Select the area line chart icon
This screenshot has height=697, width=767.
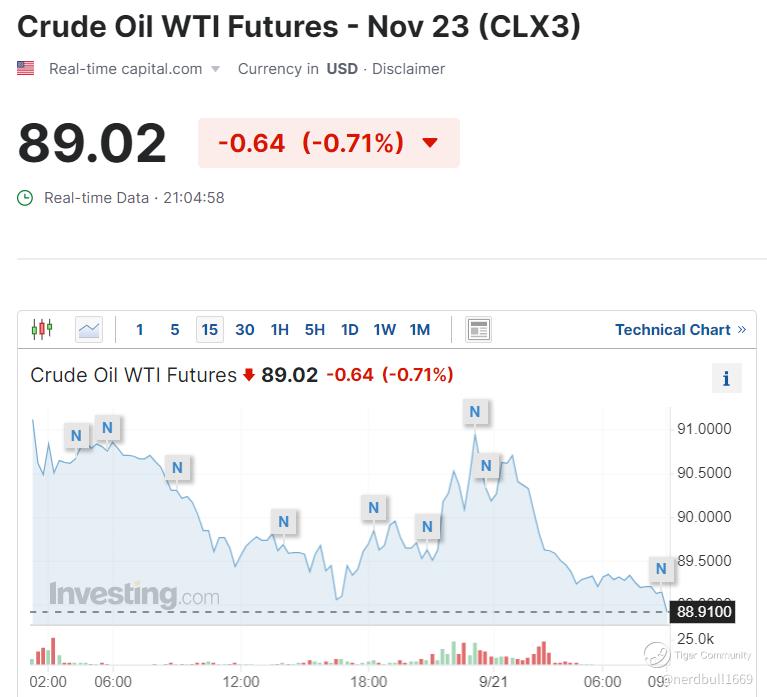89,329
